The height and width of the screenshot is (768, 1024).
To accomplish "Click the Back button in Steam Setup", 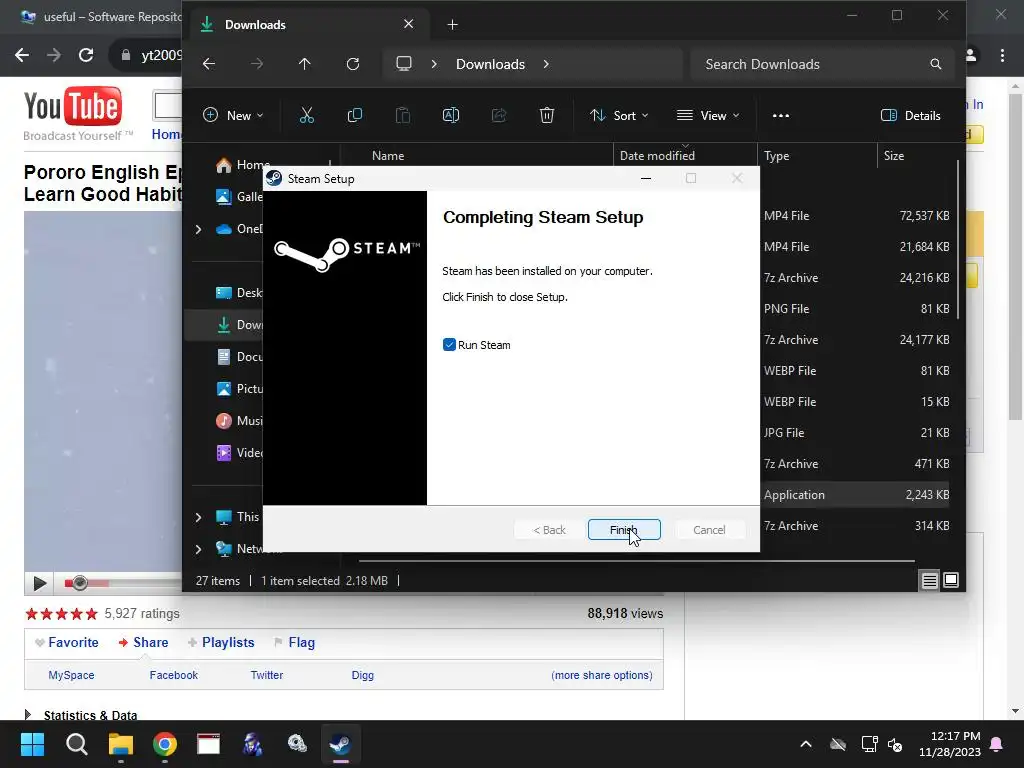I will point(549,530).
